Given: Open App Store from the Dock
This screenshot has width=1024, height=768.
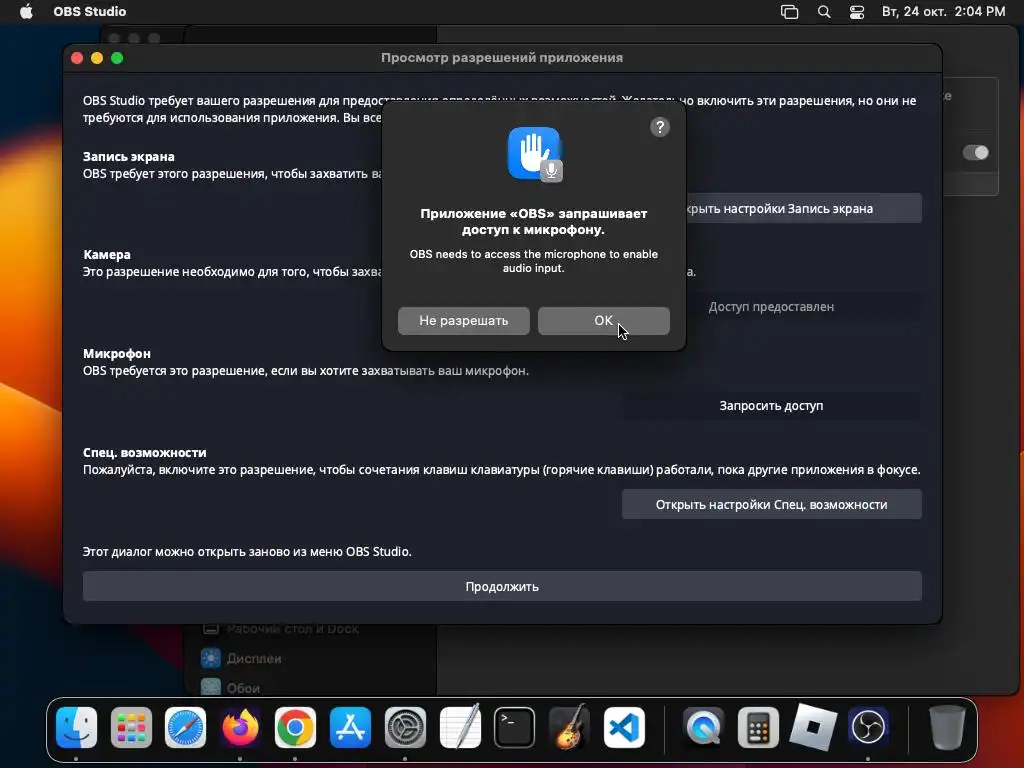Looking at the screenshot, I should pos(350,727).
